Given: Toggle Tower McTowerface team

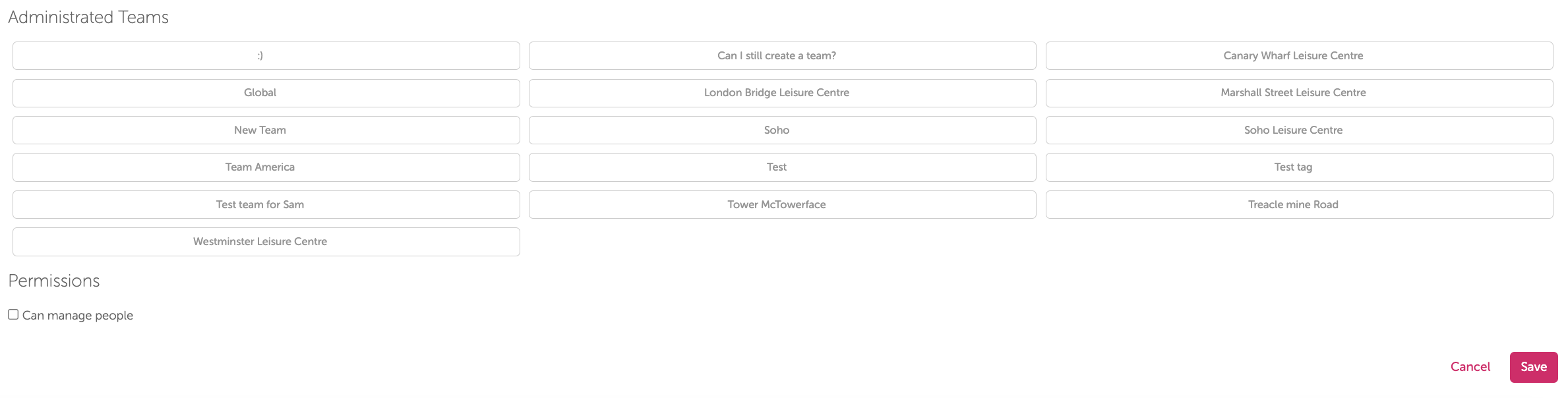Looking at the screenshot, I should click(x=782, y=205).
